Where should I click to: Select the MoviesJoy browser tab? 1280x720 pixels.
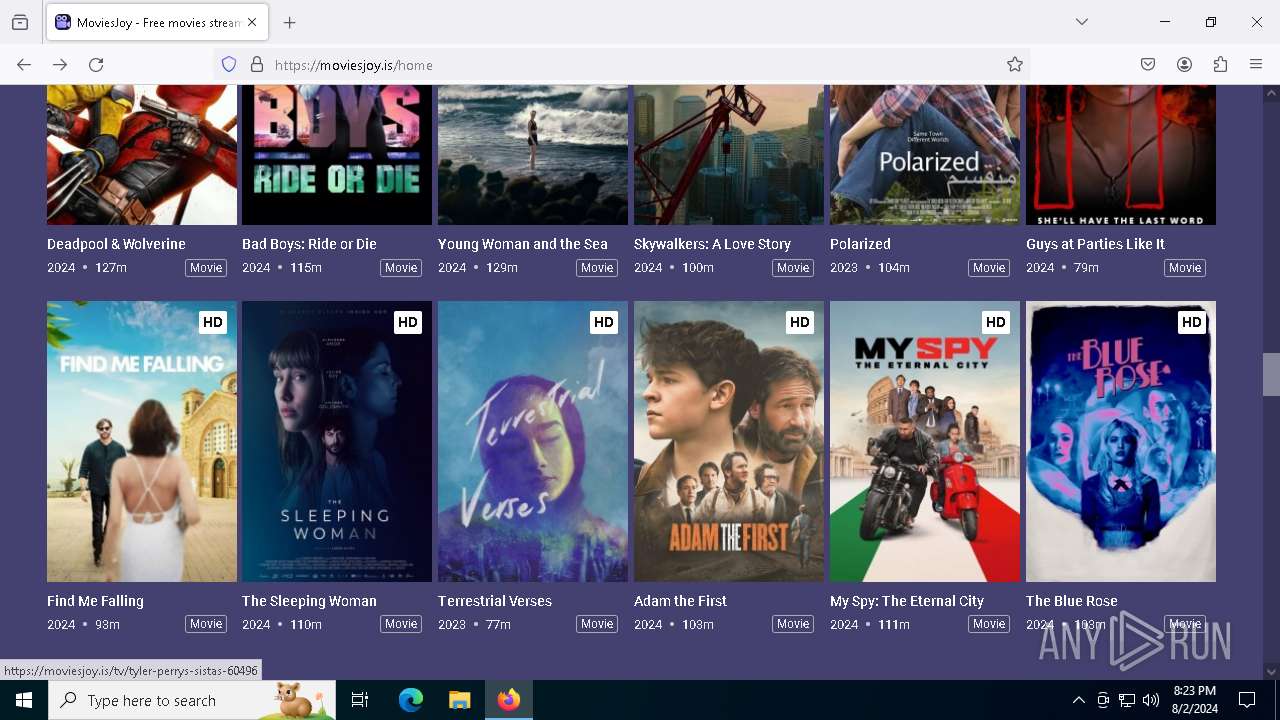point(157,22)
